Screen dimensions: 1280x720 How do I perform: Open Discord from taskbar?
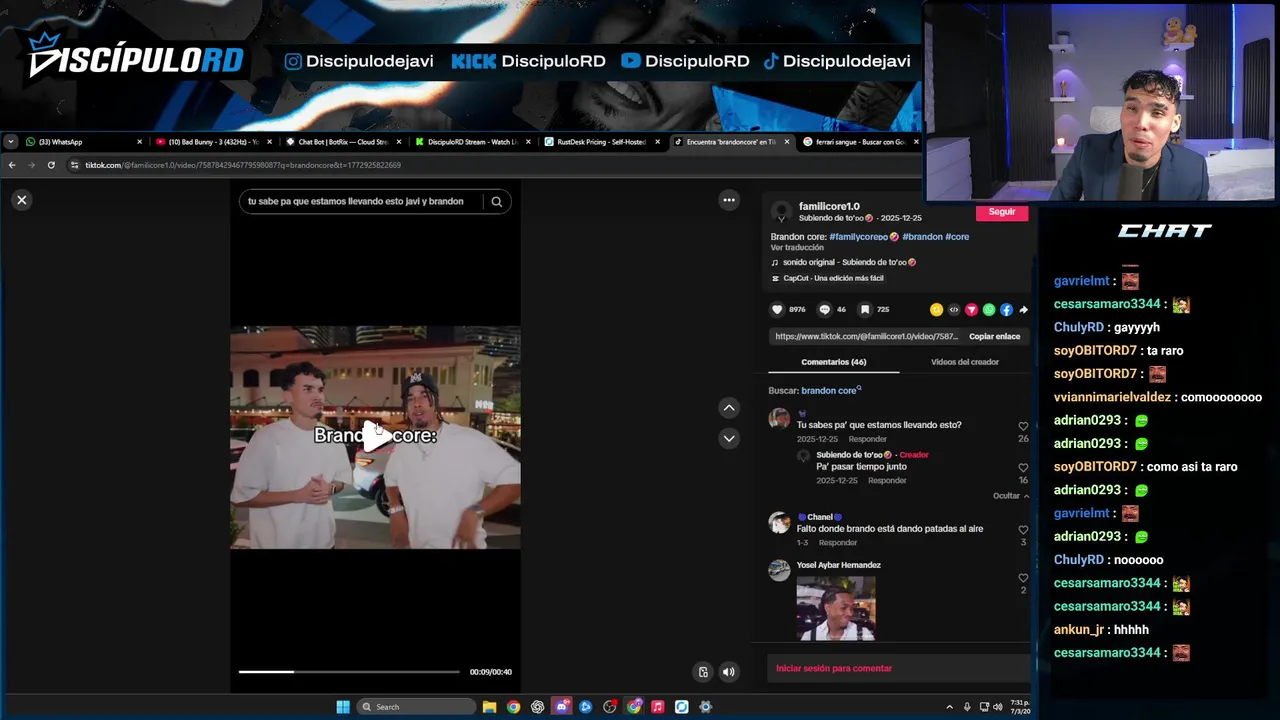pyautogui.click(x=562, y=707)
